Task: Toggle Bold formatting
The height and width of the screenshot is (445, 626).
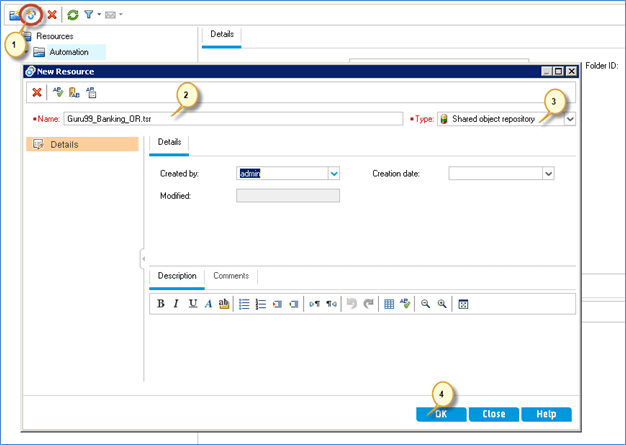Action: (160, 304)
